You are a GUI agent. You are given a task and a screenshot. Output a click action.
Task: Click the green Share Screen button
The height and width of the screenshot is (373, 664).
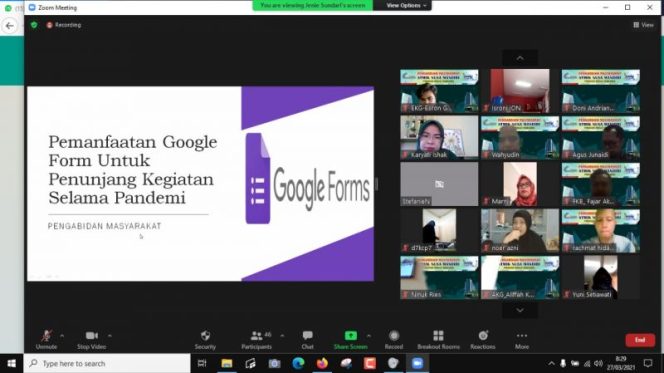(351, 340)
